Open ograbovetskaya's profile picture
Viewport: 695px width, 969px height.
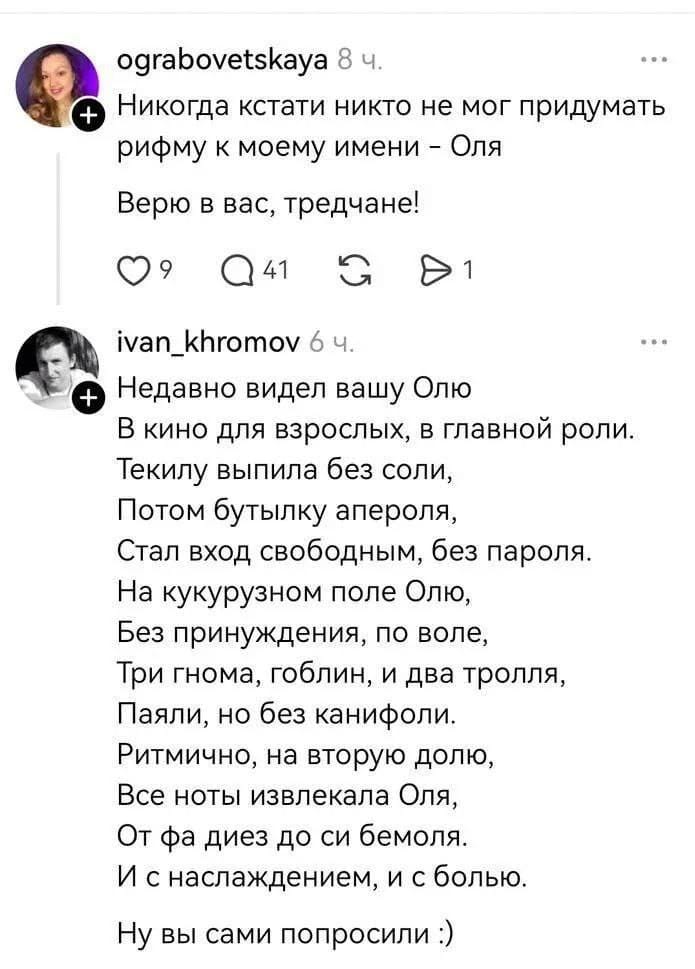pyautogui.click(x=58, y=85)
